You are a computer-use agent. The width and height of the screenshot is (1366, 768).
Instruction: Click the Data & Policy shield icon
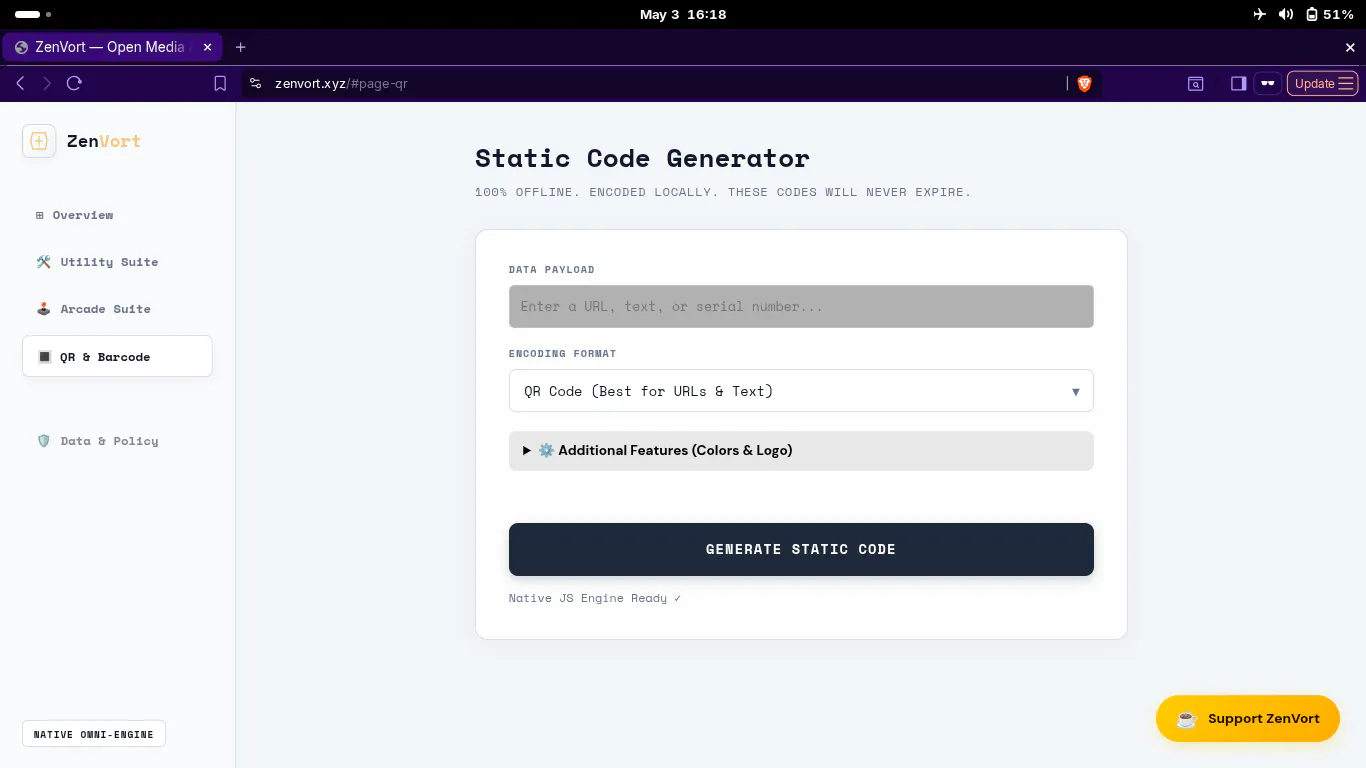click(44, 441)
